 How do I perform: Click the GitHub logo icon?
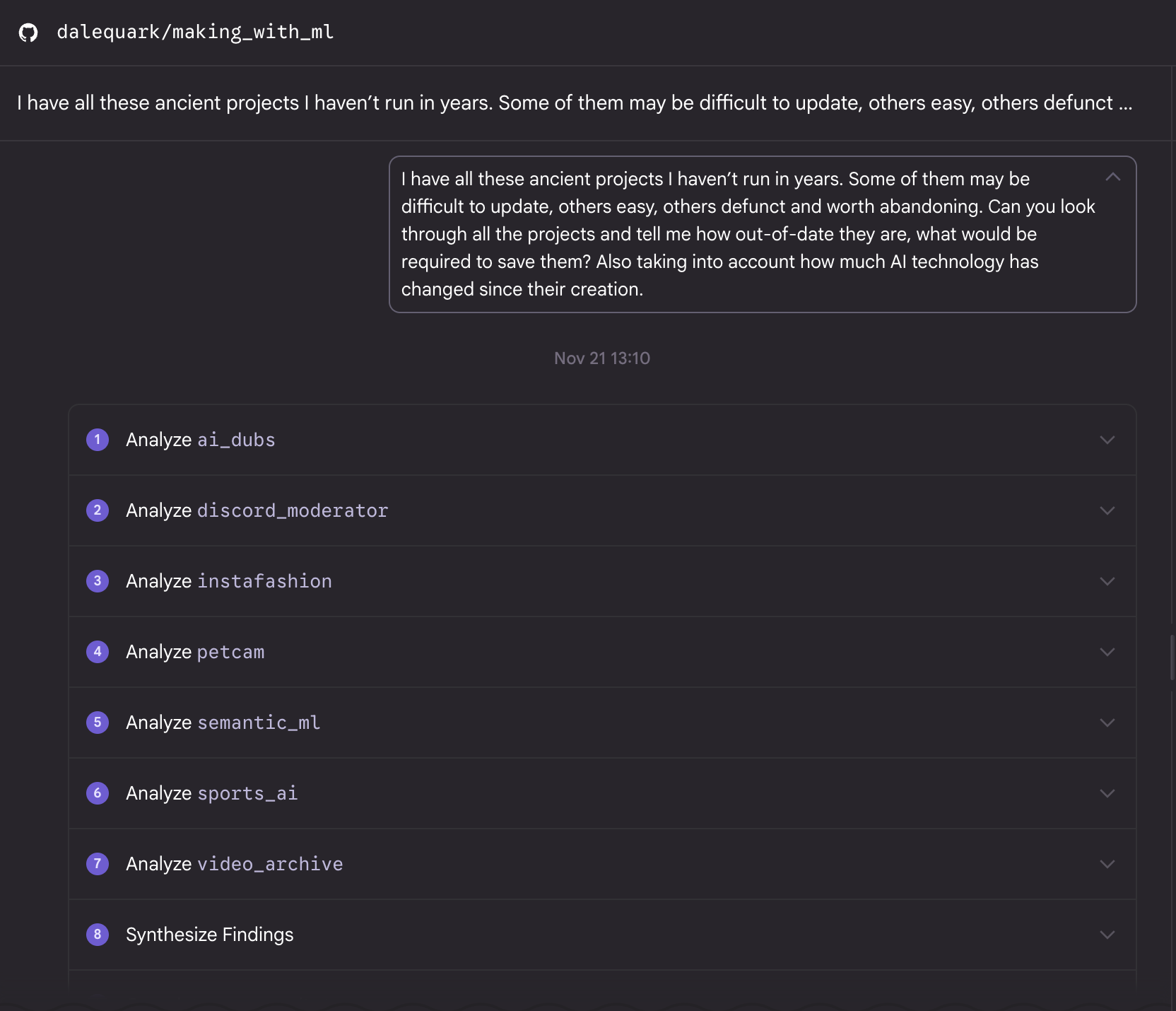[x=28, y=33]
